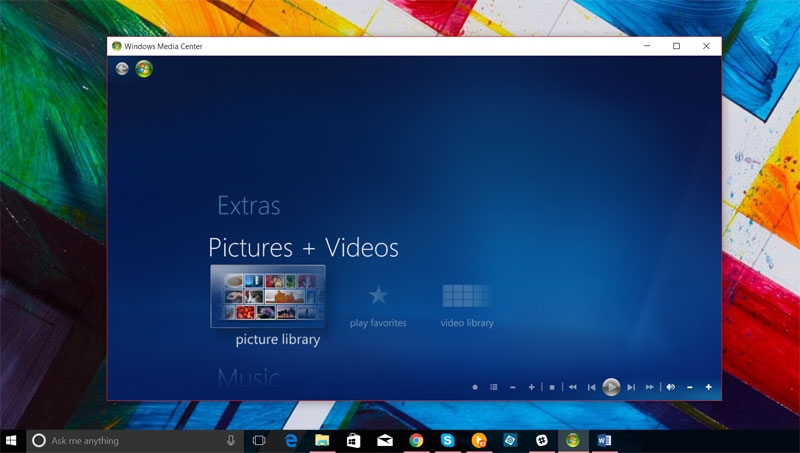800x453 pixels.
Task: Close the Windows Media Center window
Action: (706, 46)
